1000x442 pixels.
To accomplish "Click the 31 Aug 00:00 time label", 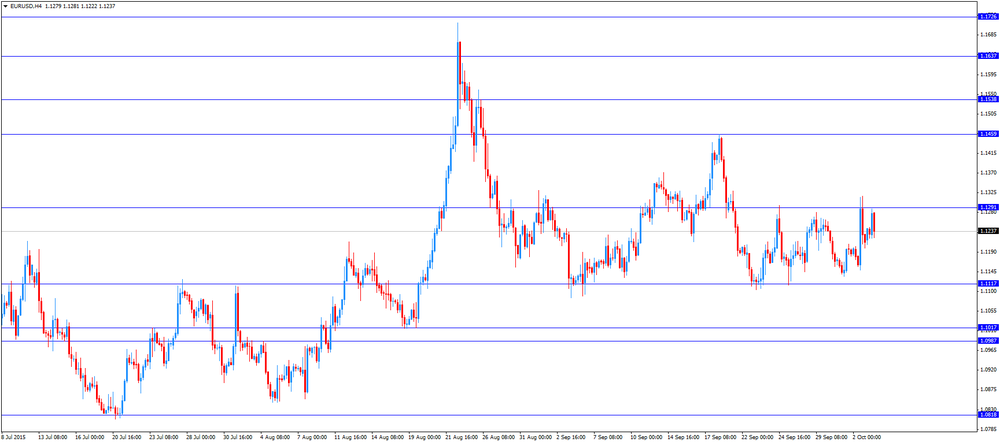I will coord(534,438).
